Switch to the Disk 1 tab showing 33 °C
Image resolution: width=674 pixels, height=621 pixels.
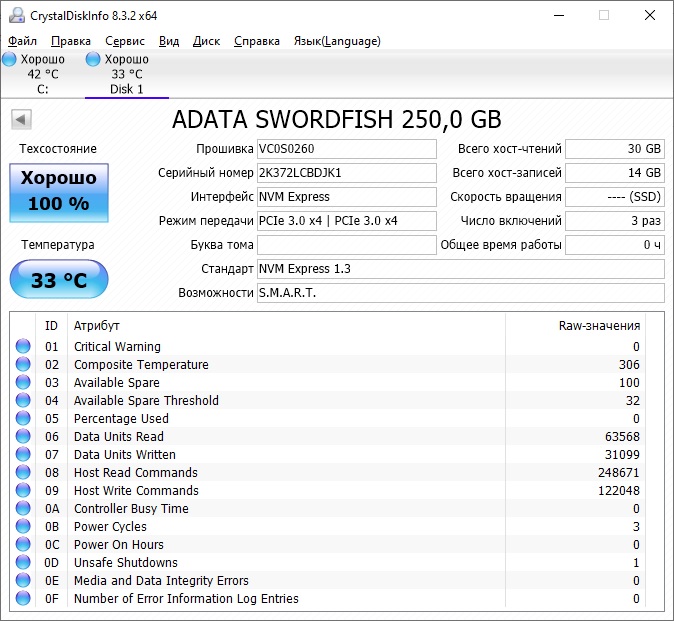click(x=127, y=74)
